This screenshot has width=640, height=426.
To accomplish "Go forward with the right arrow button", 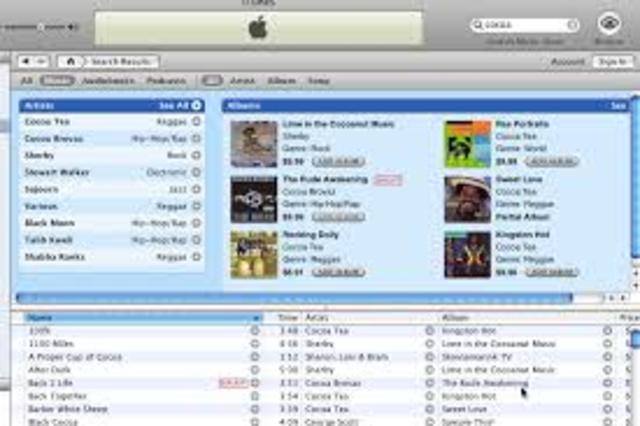I will [x=41, y=62].
